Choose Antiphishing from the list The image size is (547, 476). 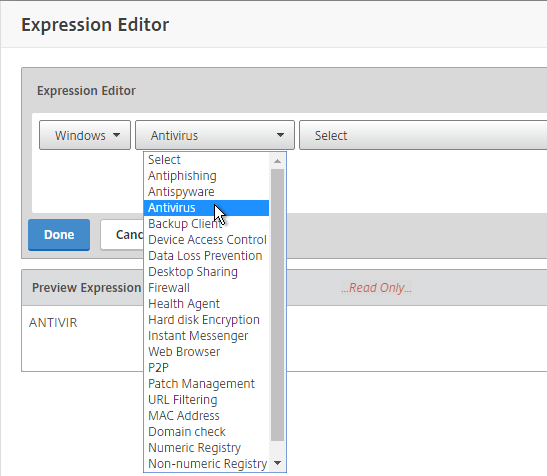(x=207, y=176)
